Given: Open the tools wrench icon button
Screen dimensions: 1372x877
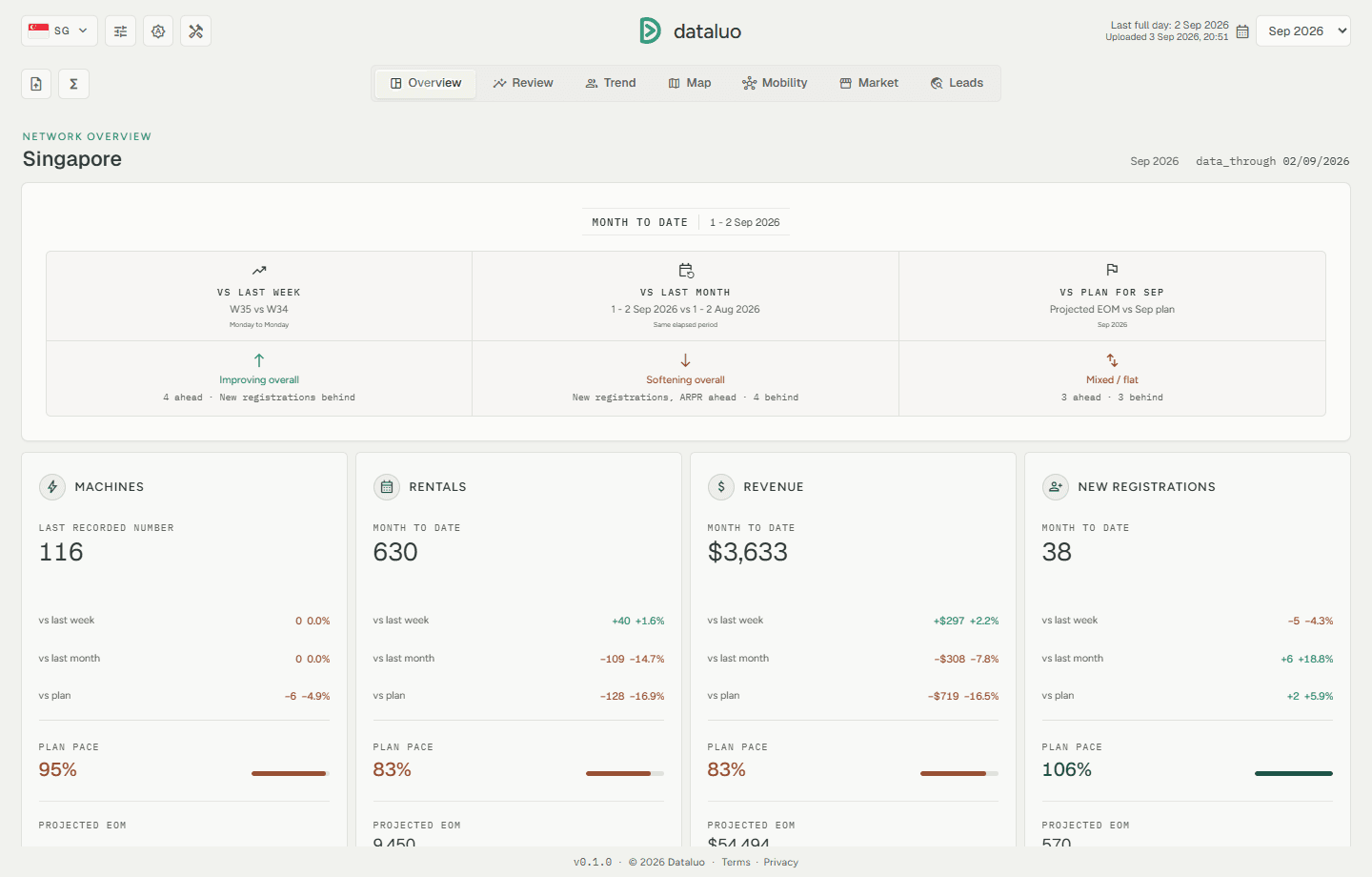Looking at the screenshot, I should (196, 31).
